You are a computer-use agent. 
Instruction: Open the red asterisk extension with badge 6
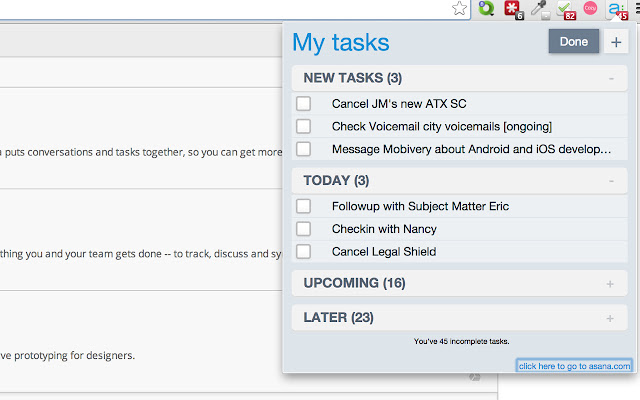tap(514, 9)
